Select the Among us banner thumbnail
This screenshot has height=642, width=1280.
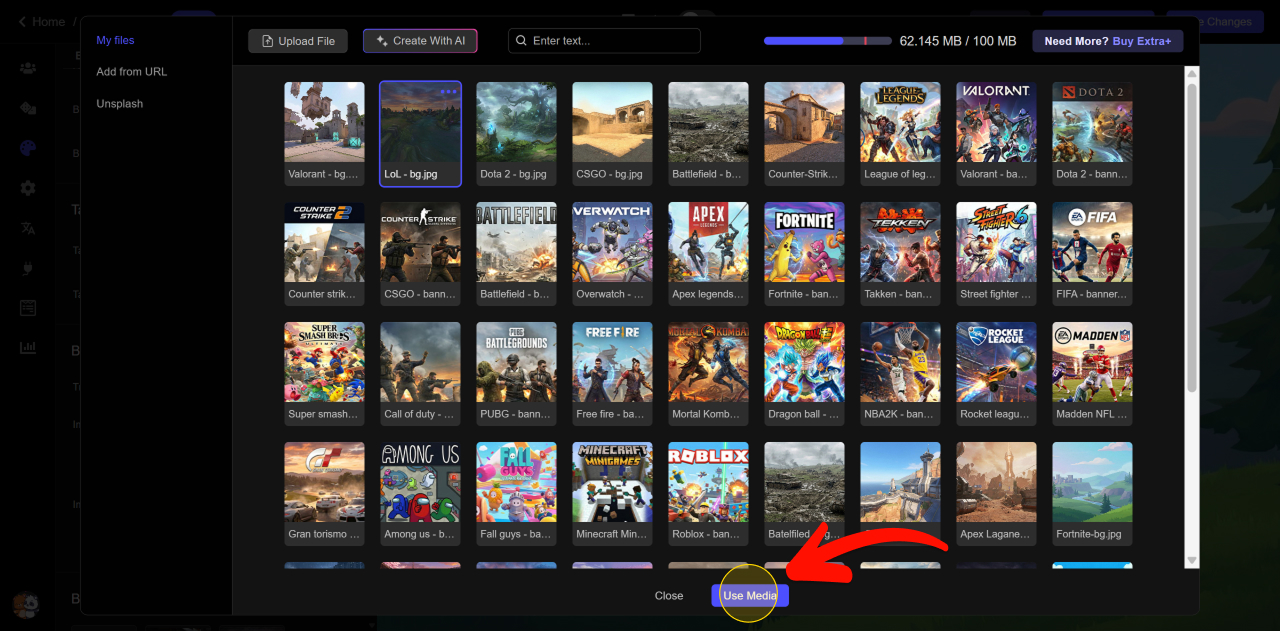coord(420,482)
